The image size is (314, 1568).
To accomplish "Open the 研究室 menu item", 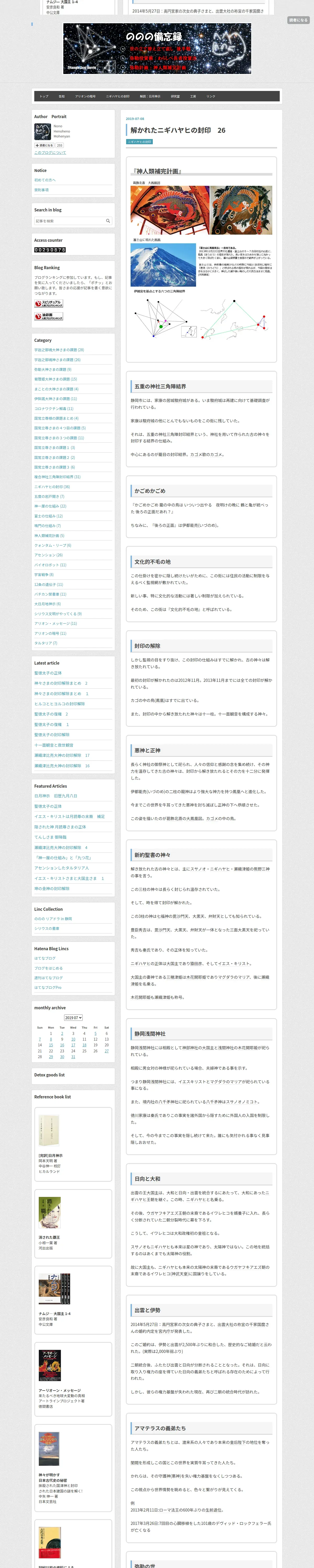I will [175, 96].
